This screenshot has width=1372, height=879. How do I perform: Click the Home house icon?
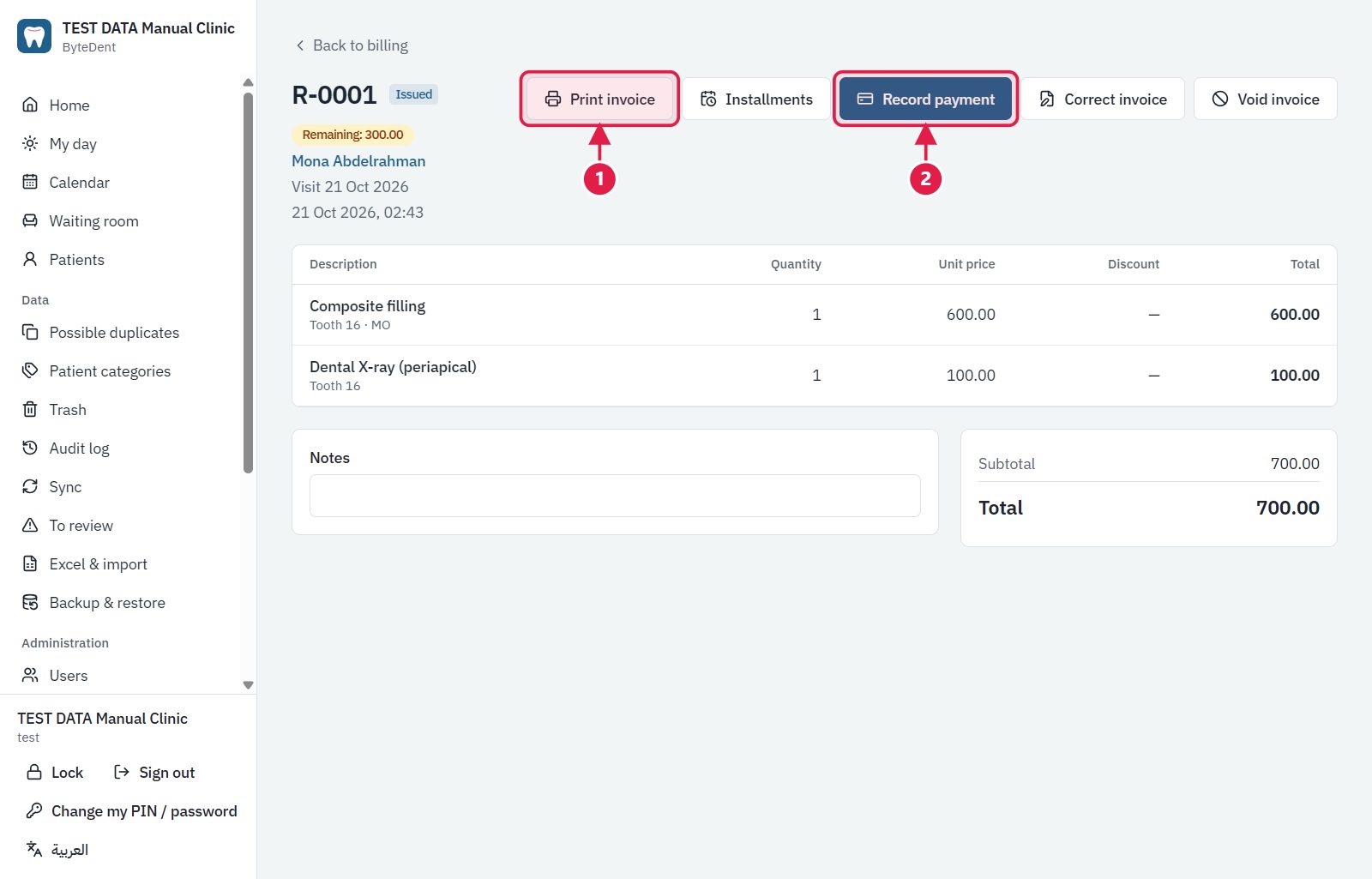point(30,105)
